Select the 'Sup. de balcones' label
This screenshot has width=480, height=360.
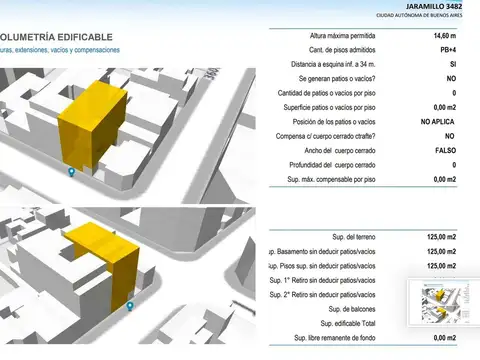(x=352, y=309)
